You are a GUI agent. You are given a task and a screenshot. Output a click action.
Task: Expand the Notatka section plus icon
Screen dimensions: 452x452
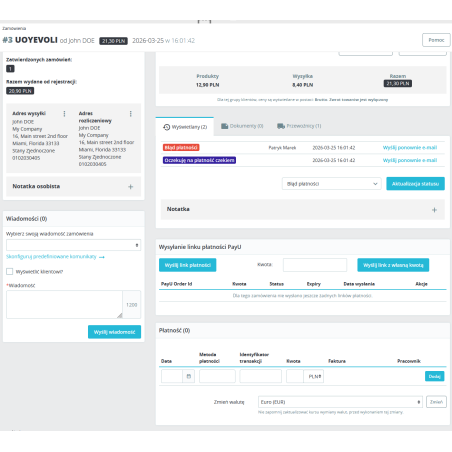pos(434,210)
